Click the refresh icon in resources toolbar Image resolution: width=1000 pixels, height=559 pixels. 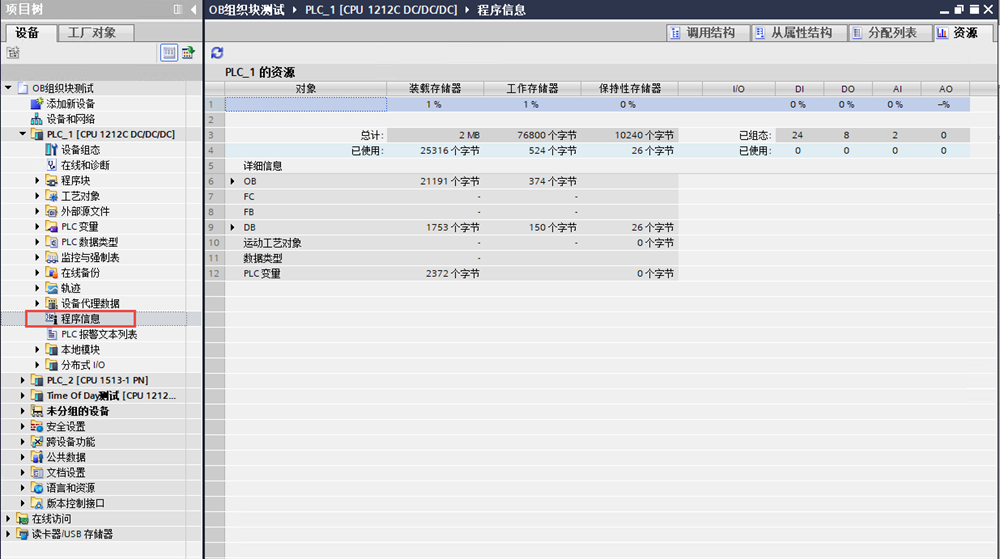[217, 52]
